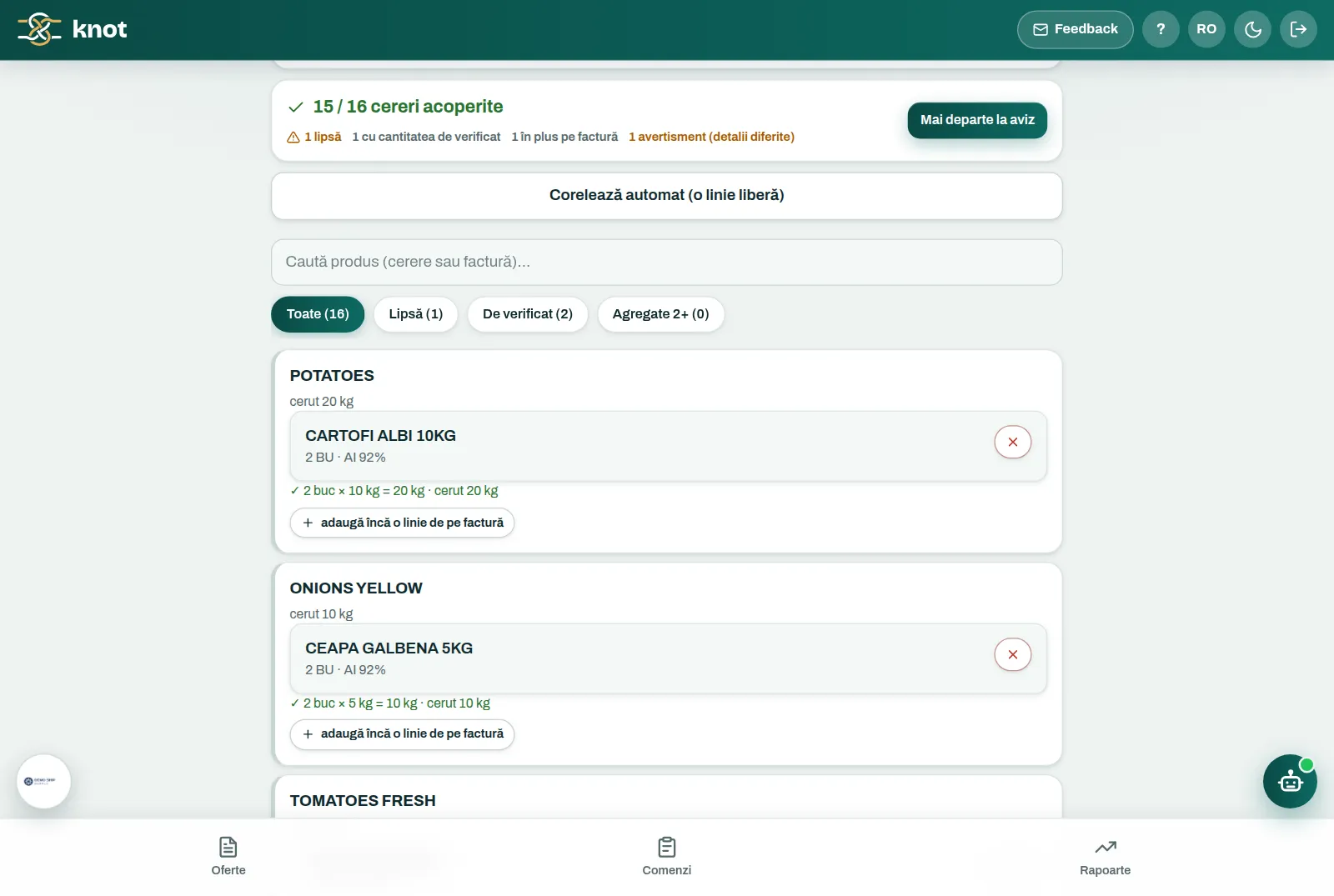Toggle dark mode moon icon

tap(1252, 29)
